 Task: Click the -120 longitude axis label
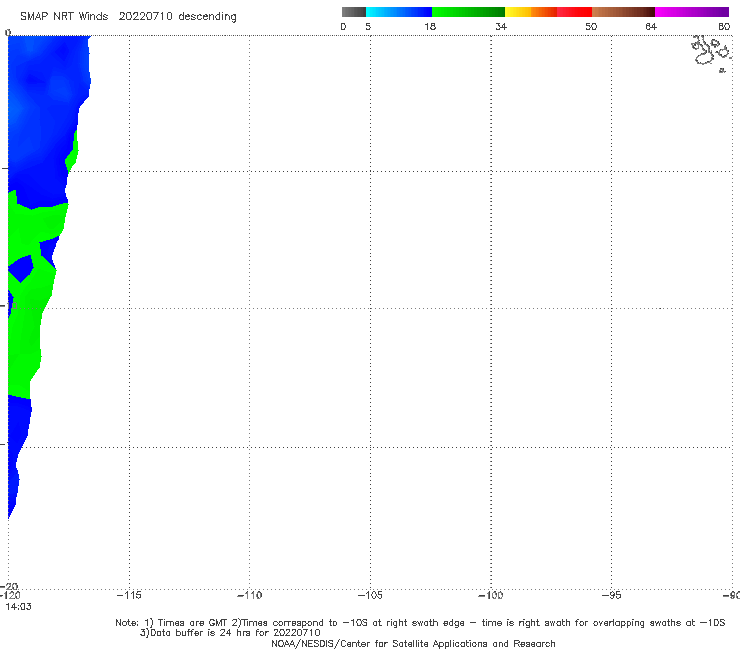[10, 595]
